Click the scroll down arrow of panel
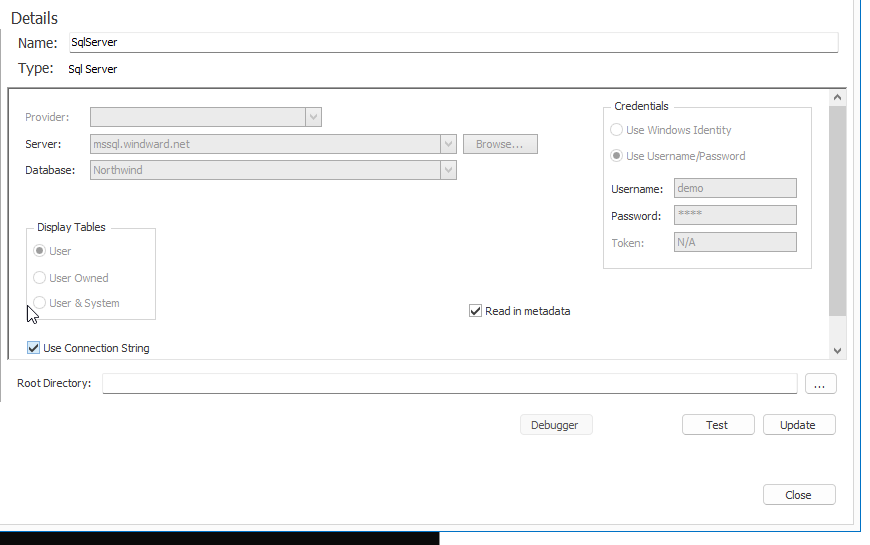The image size is (870, 545). [x=837, y=351]
